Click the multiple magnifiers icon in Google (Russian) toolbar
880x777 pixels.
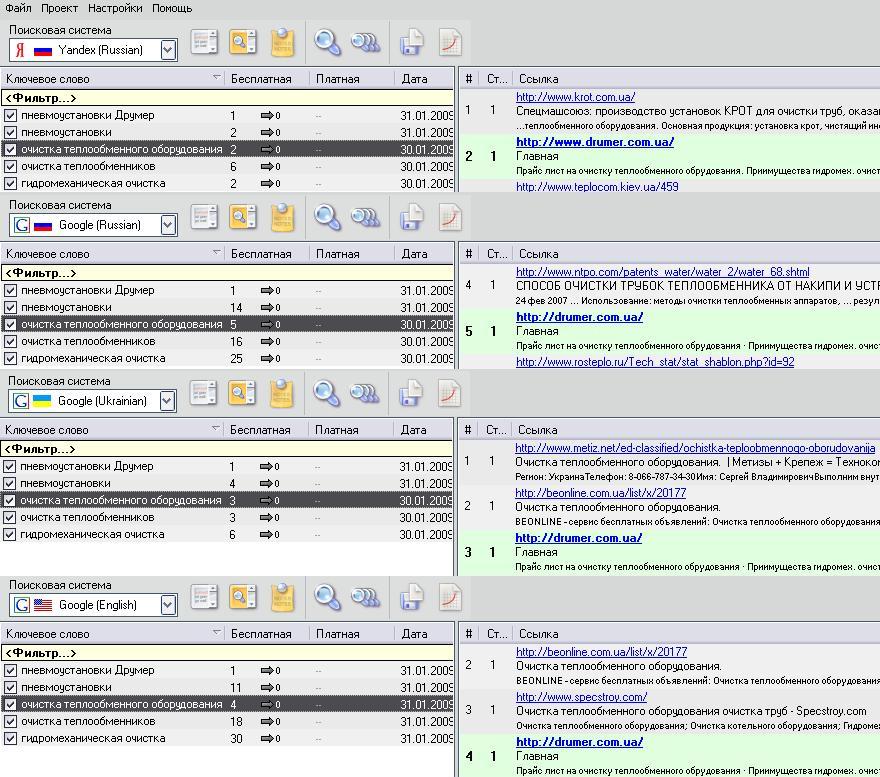tap(366, 217)
